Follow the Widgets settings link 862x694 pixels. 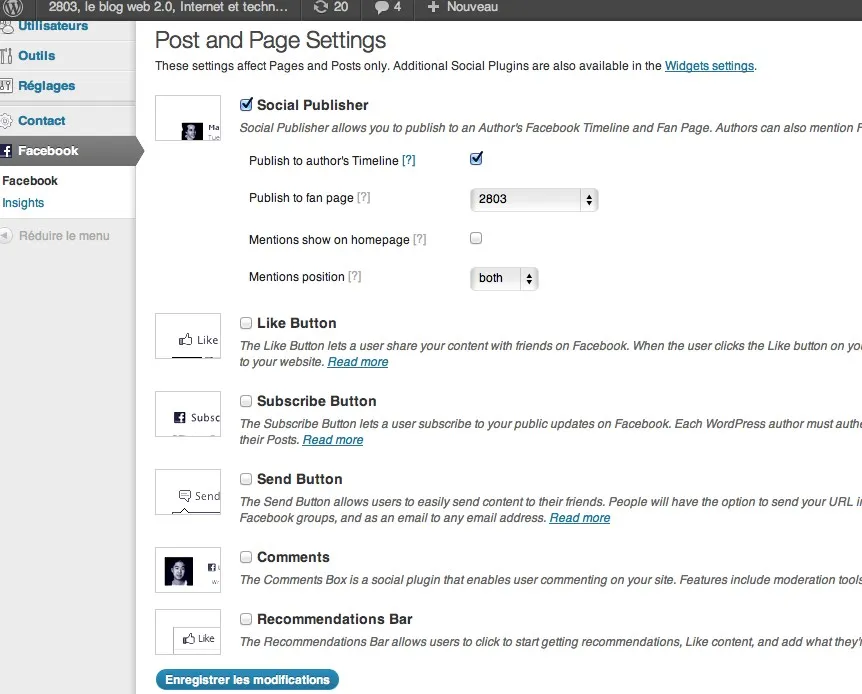pyautogui.click(x=709, y=65)
